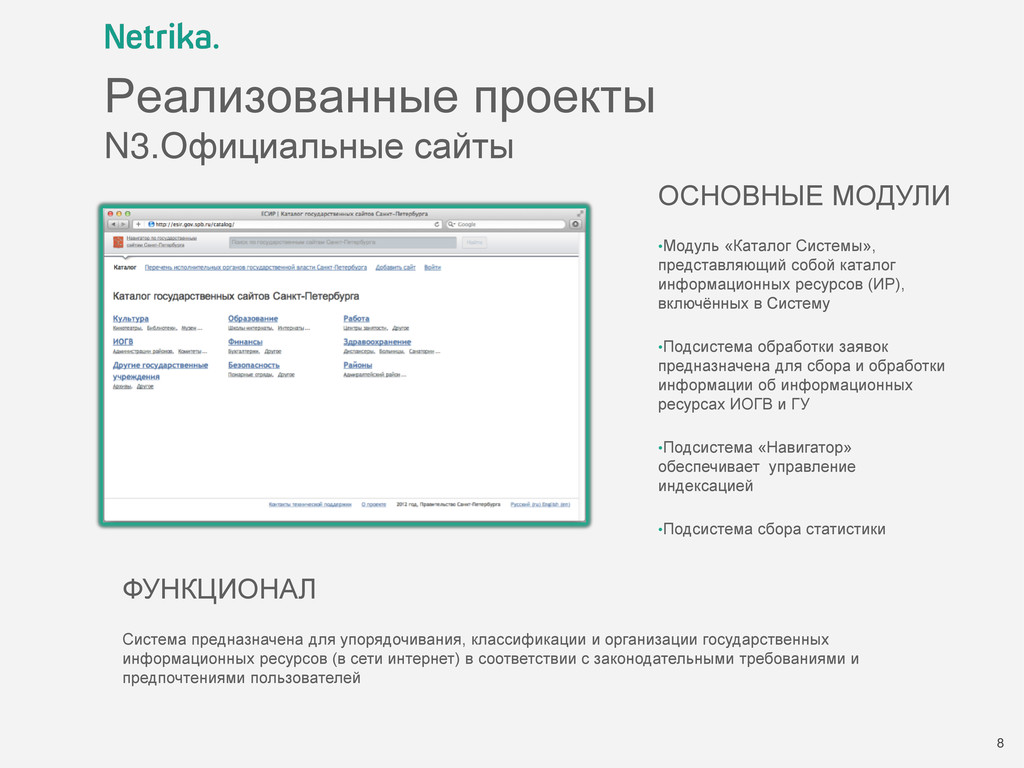Screen dimensions: 1024x768
Task: Click the red coat of arms site logo
Action: coord(118,242)
